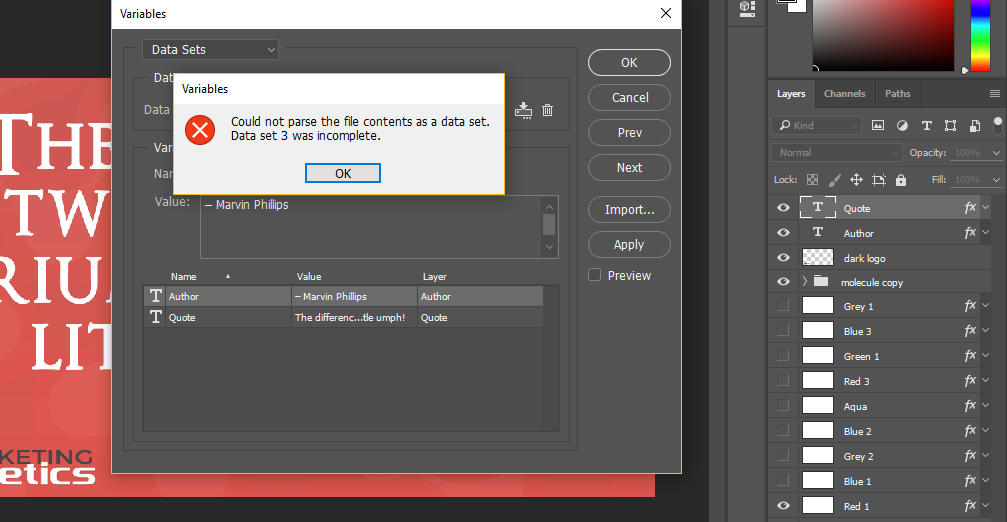1007x522 pixels.
Task: Switch to the Channels tab
Action: click(845, 94)
